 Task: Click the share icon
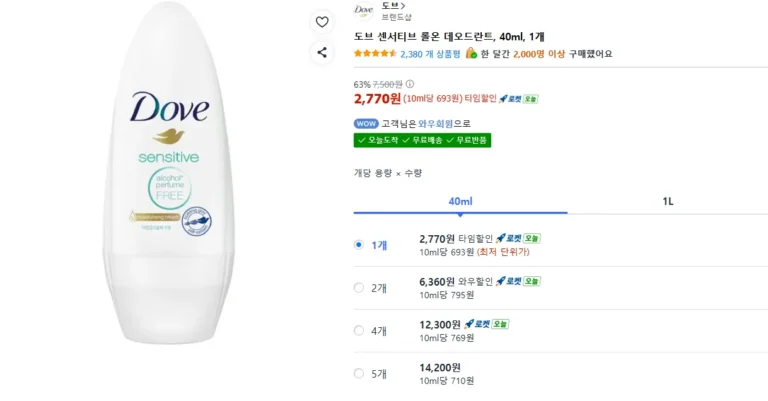[322, 52]
